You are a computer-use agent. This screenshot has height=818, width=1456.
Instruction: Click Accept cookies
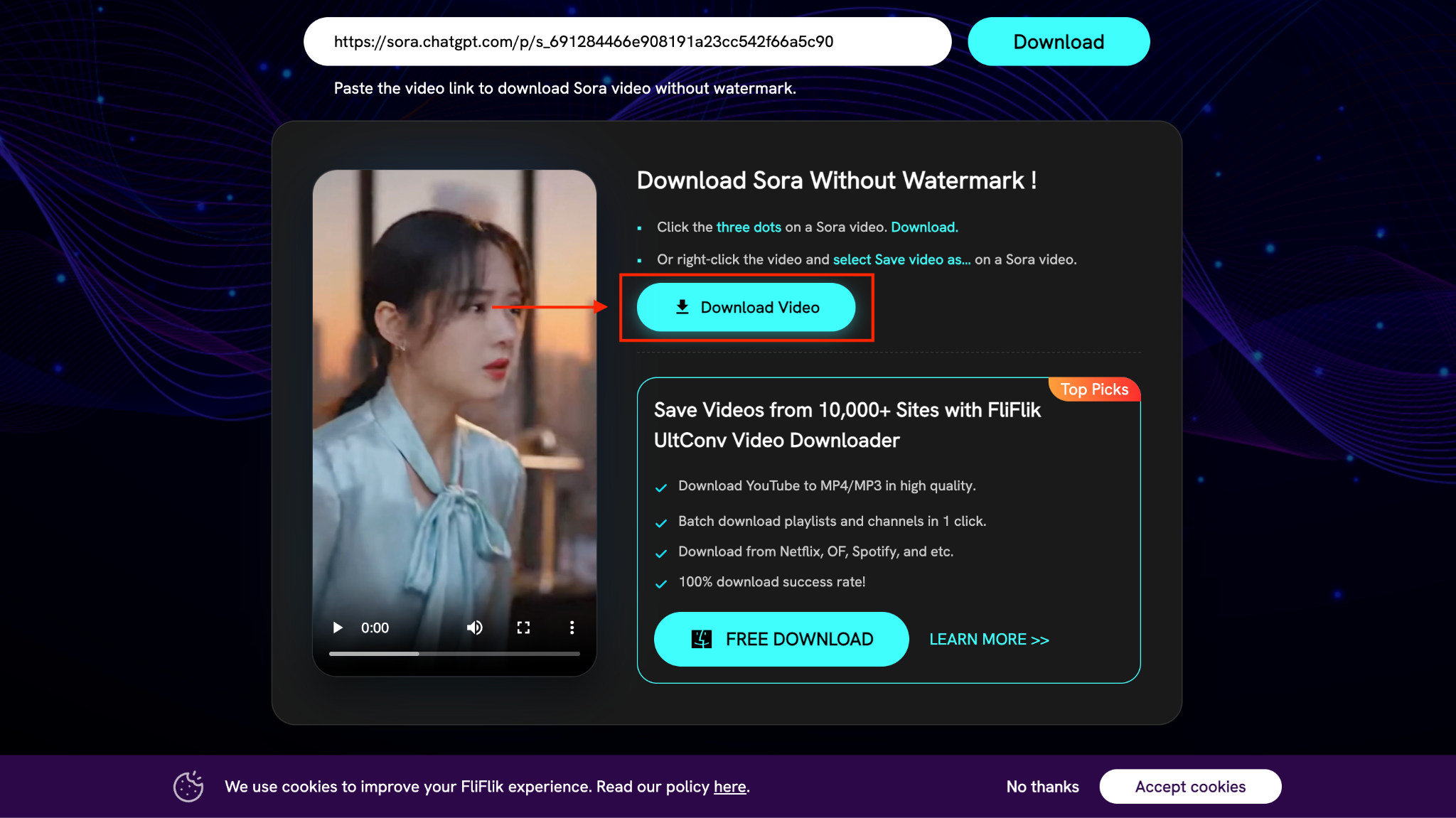pos(1190,786)
